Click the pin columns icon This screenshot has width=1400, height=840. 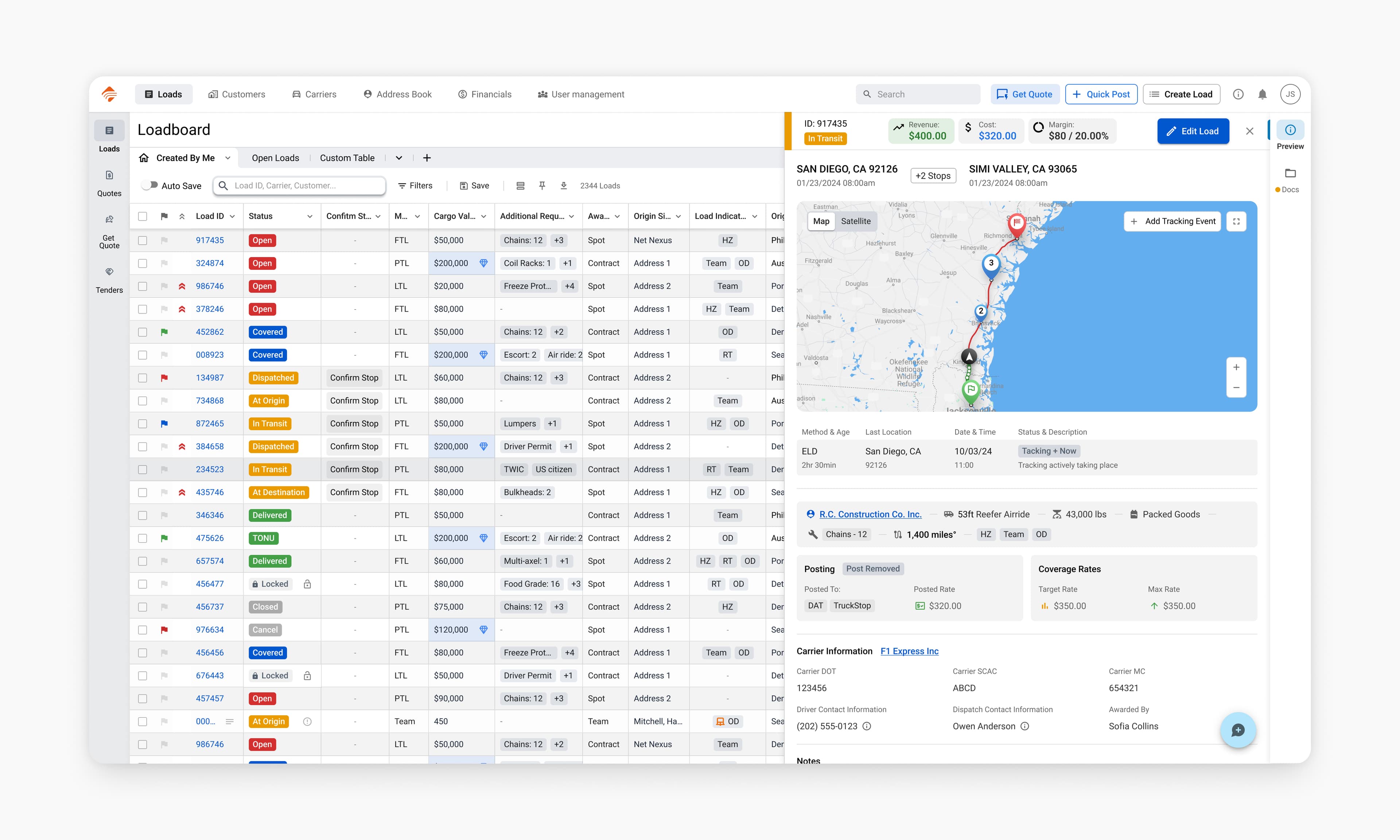point(542,186)
